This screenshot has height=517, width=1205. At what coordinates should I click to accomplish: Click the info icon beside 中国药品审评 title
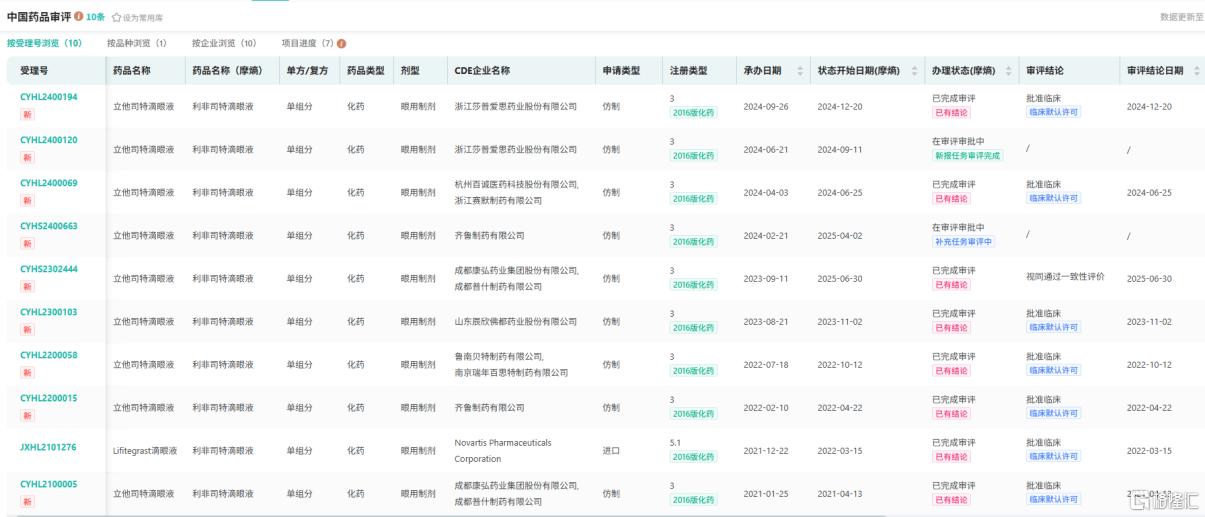79,17
